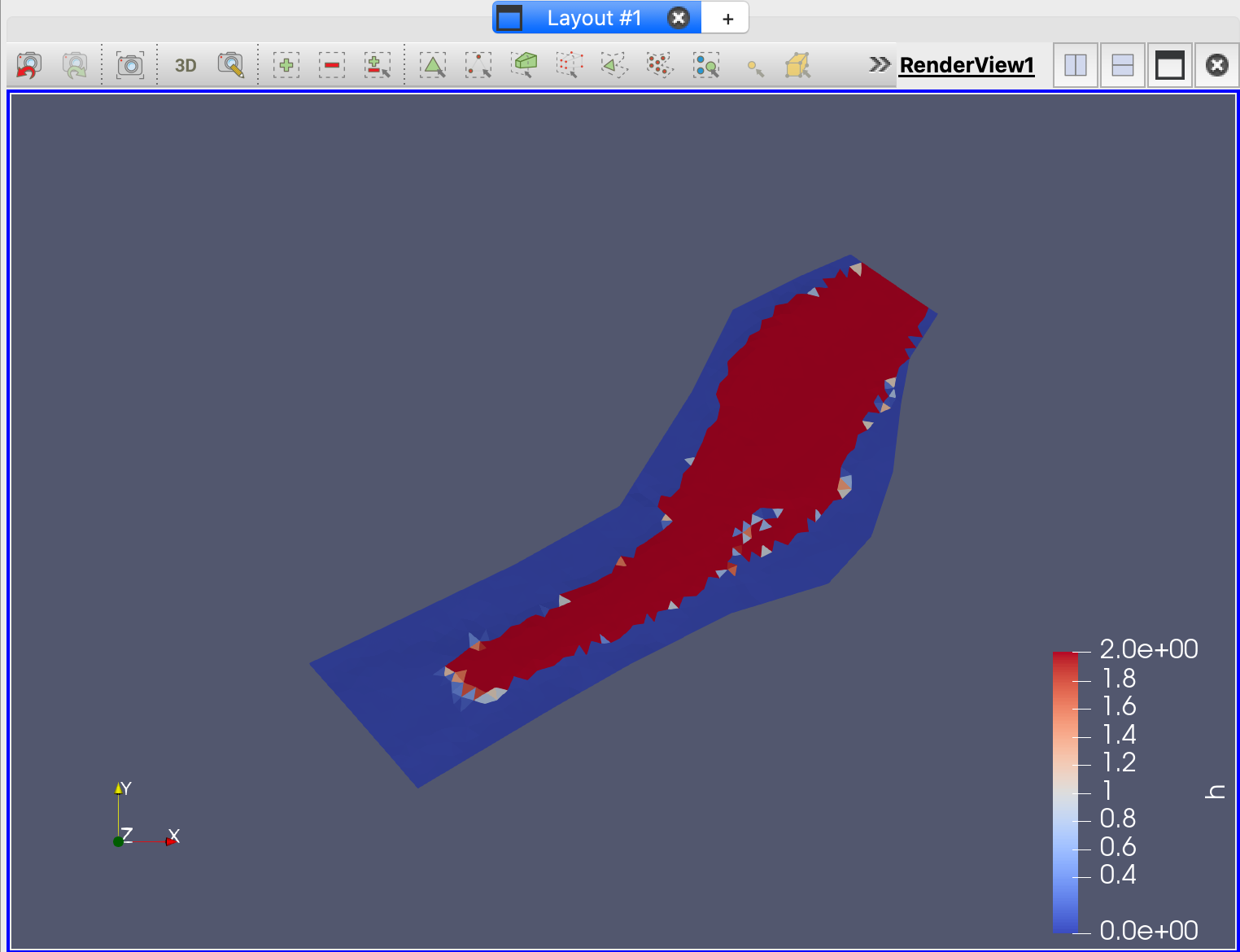This screenshot has width=1240, height=952.
Task: Click the camera redo button
Action: (75, 65)
